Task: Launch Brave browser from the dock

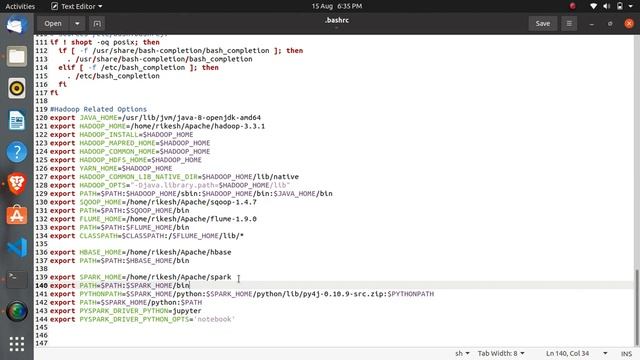Action: [16, 184]
